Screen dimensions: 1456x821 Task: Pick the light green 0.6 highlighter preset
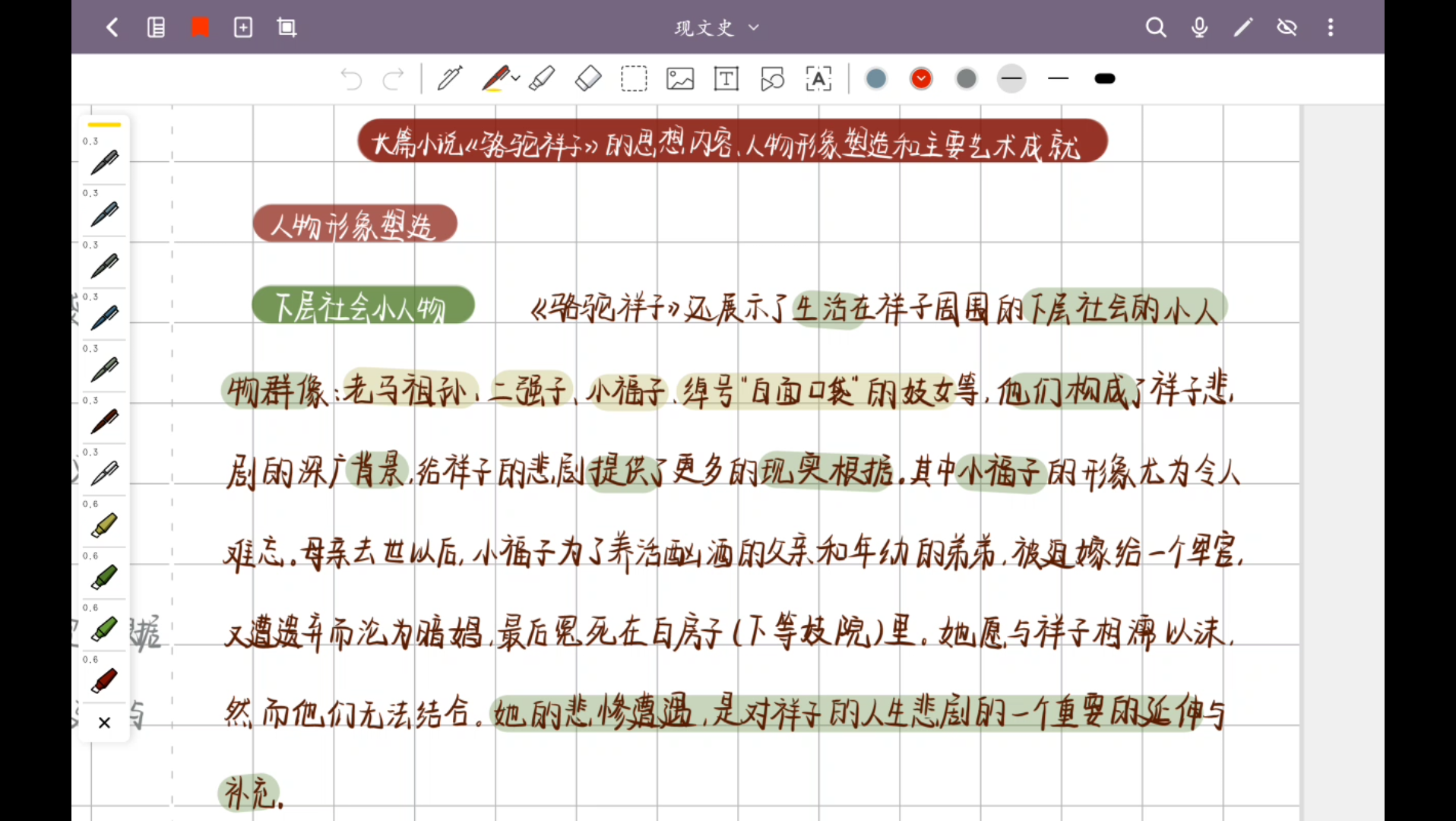click(x=104, y=628)
